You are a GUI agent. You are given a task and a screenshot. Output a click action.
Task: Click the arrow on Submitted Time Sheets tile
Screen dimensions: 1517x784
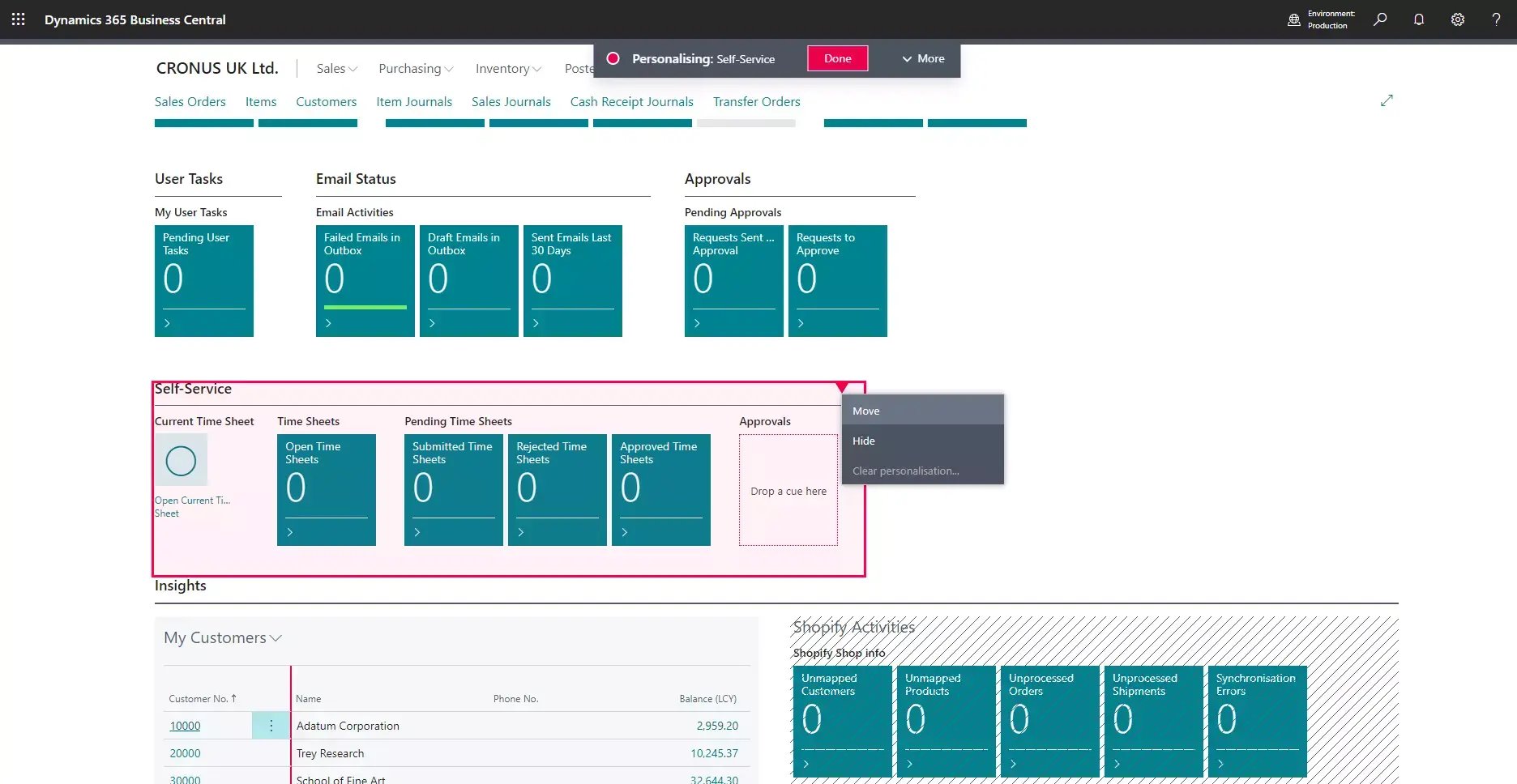click(417, 532)
